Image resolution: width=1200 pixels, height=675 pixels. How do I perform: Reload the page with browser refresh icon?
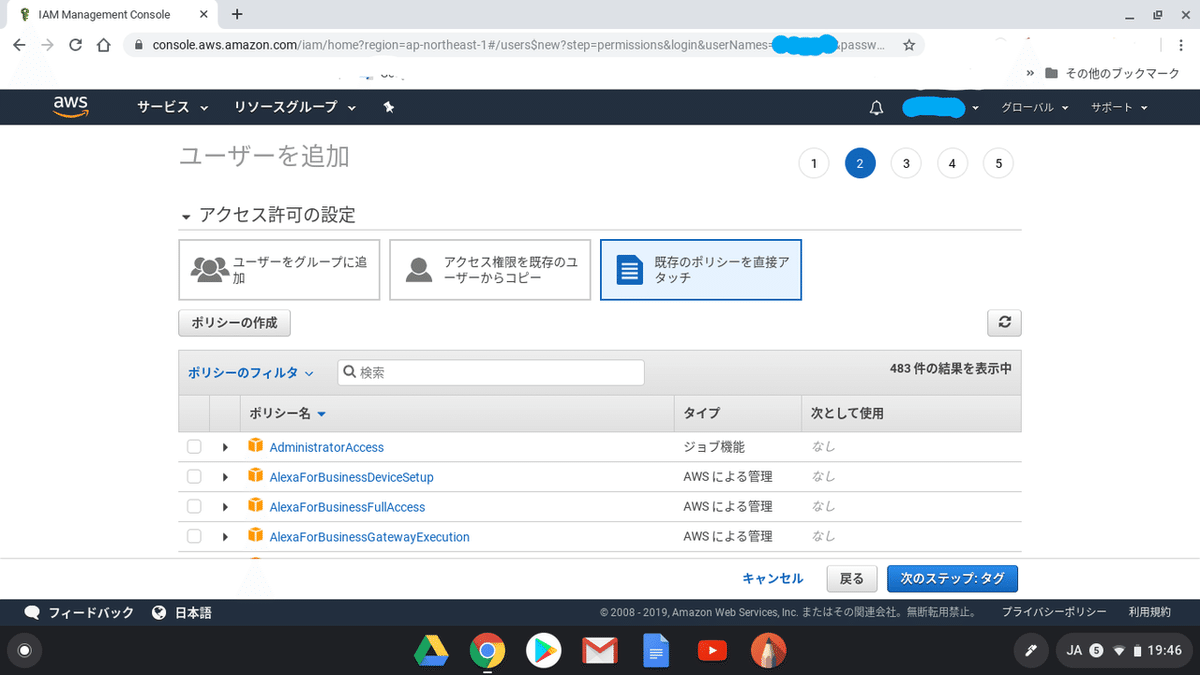(x=75, y=45)
